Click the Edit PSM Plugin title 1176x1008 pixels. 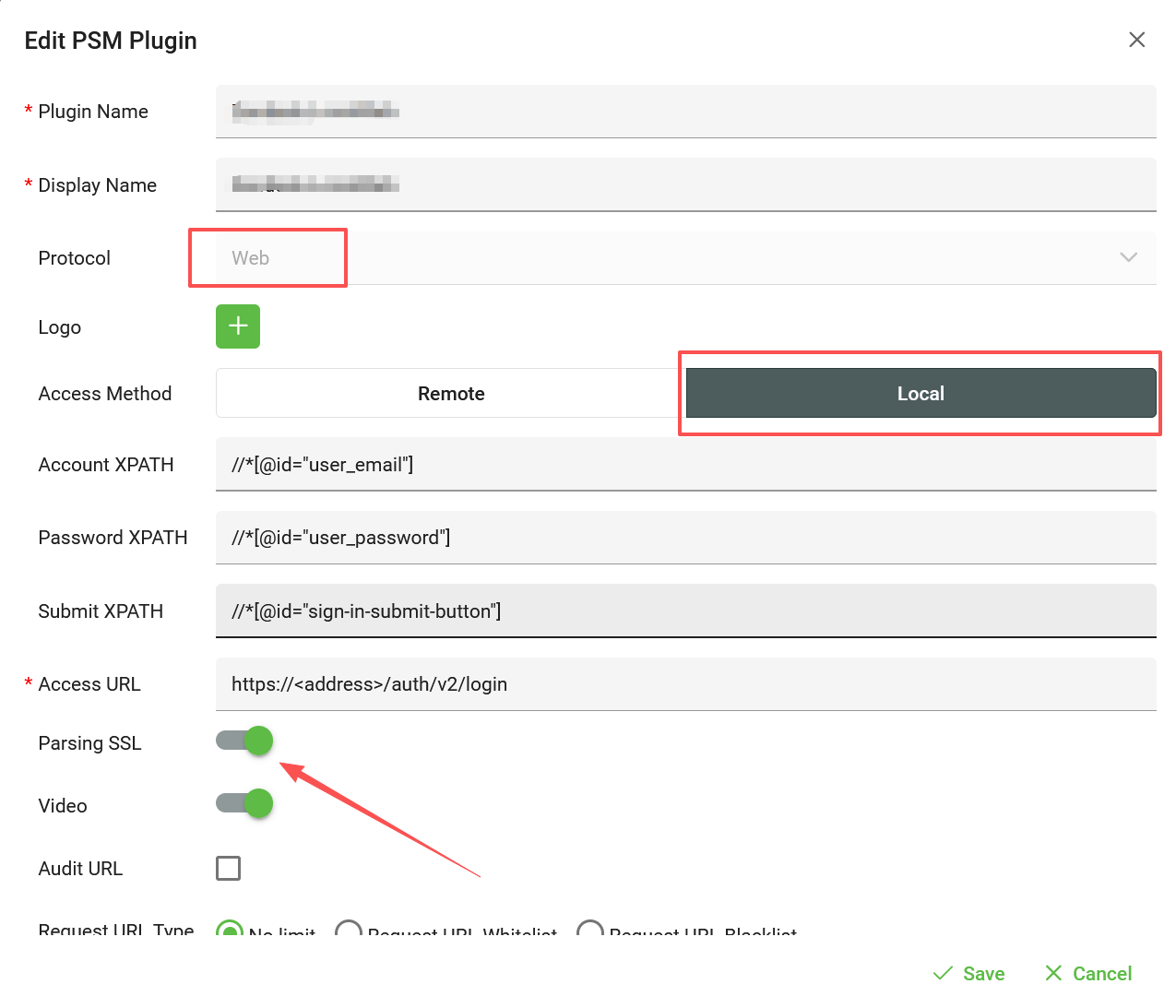click(111, 41)
